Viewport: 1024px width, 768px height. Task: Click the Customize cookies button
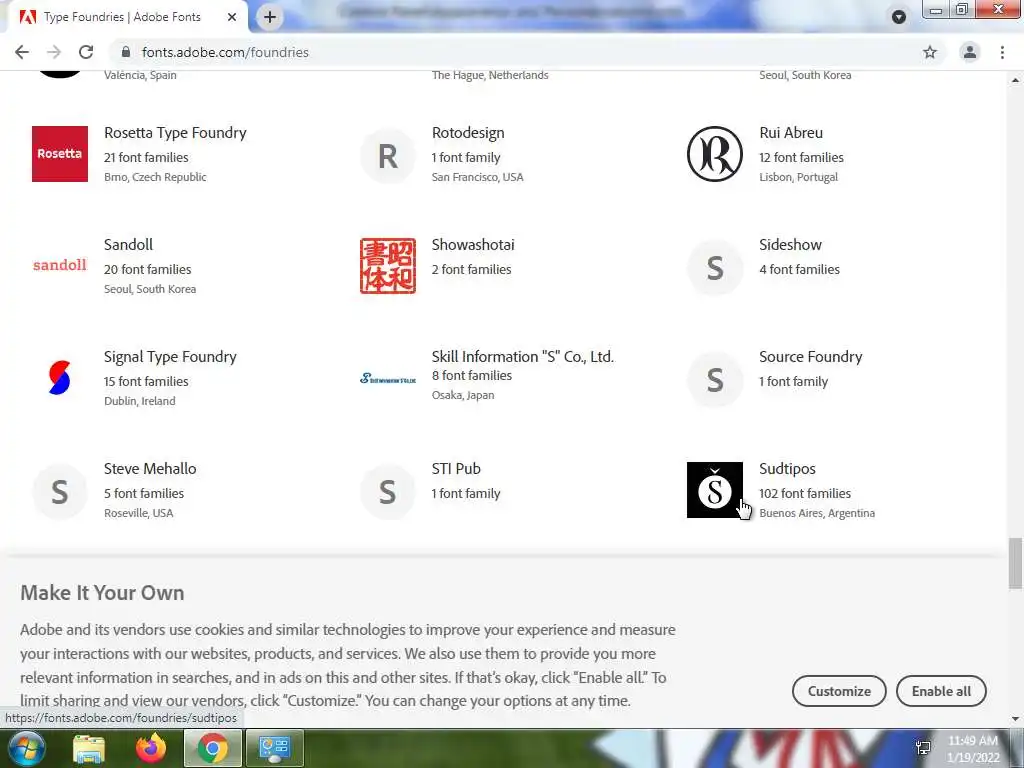click(839, 691)
